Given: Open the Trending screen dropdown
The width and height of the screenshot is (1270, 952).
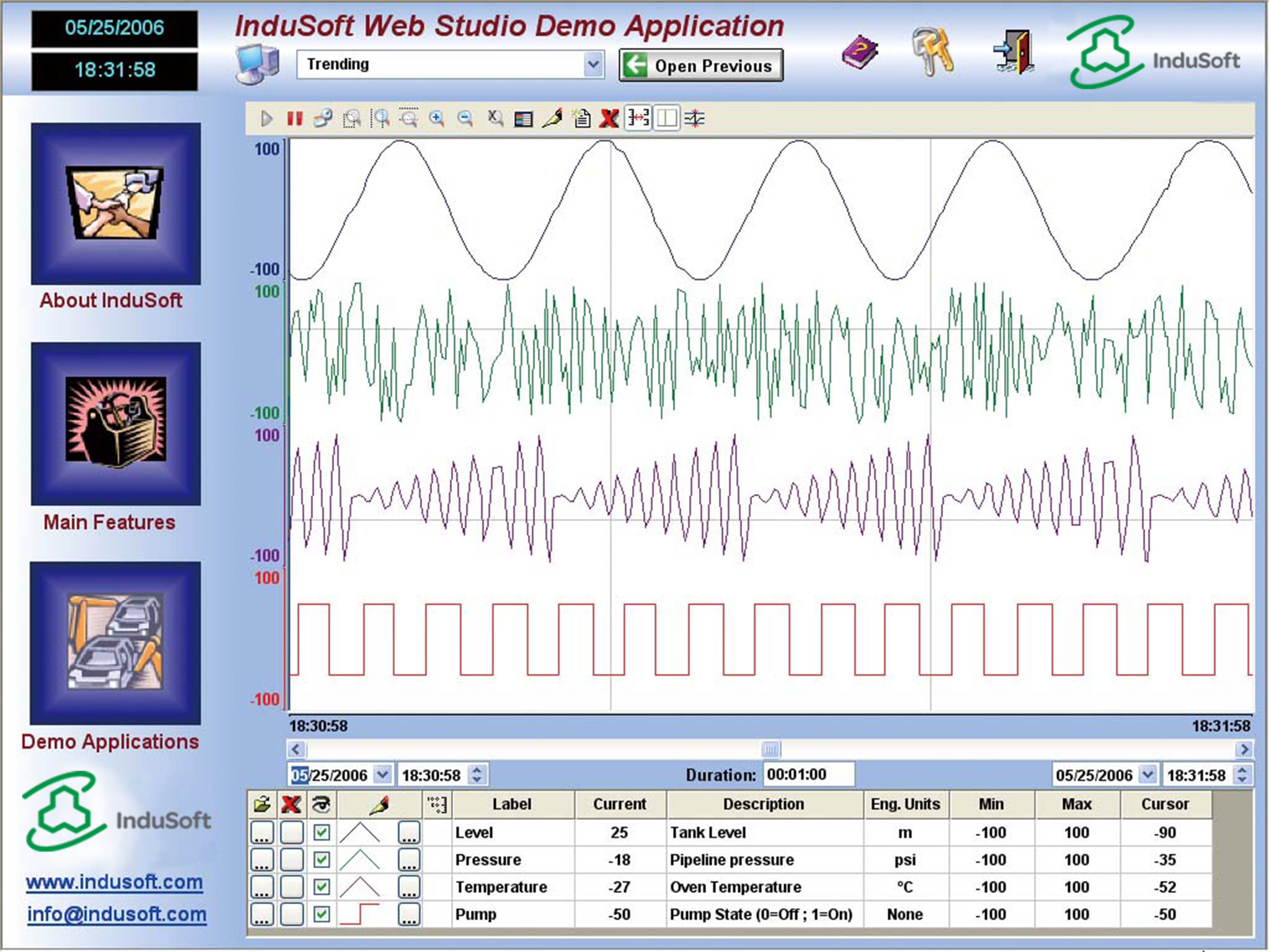Looking at the screenshot, I should point(594,64).
